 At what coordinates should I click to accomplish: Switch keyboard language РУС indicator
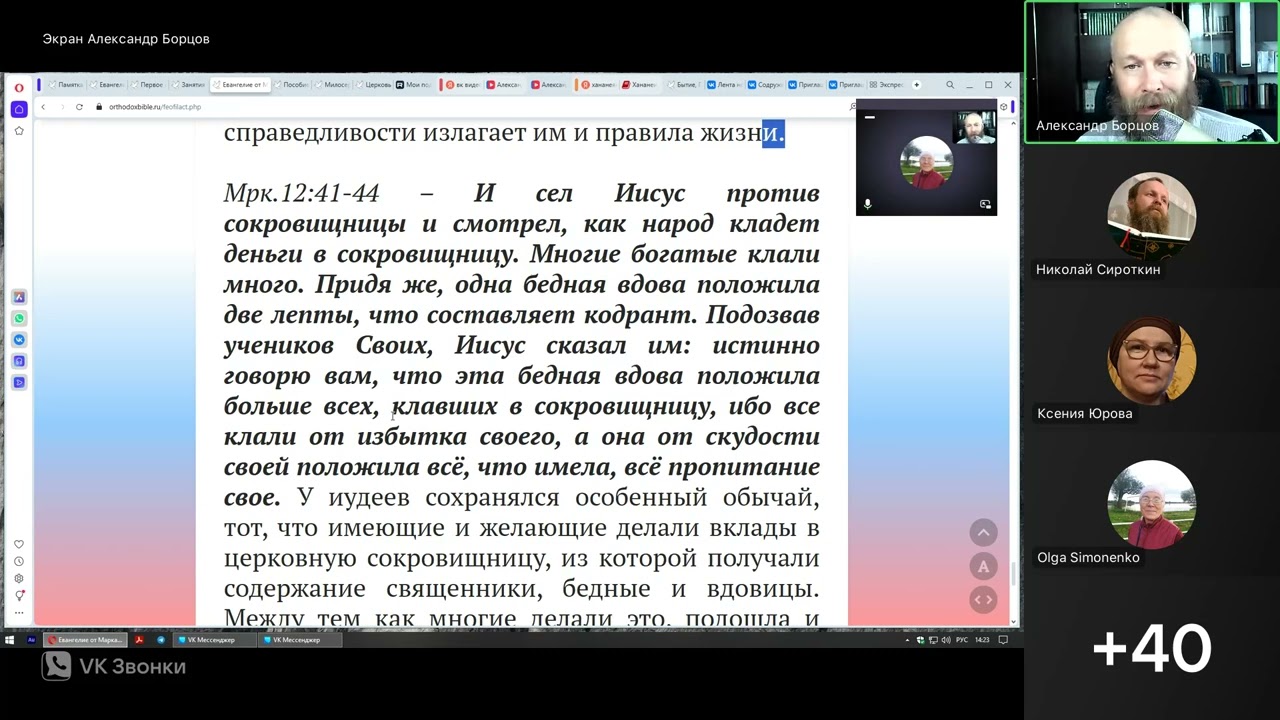(x=962, y=640)
